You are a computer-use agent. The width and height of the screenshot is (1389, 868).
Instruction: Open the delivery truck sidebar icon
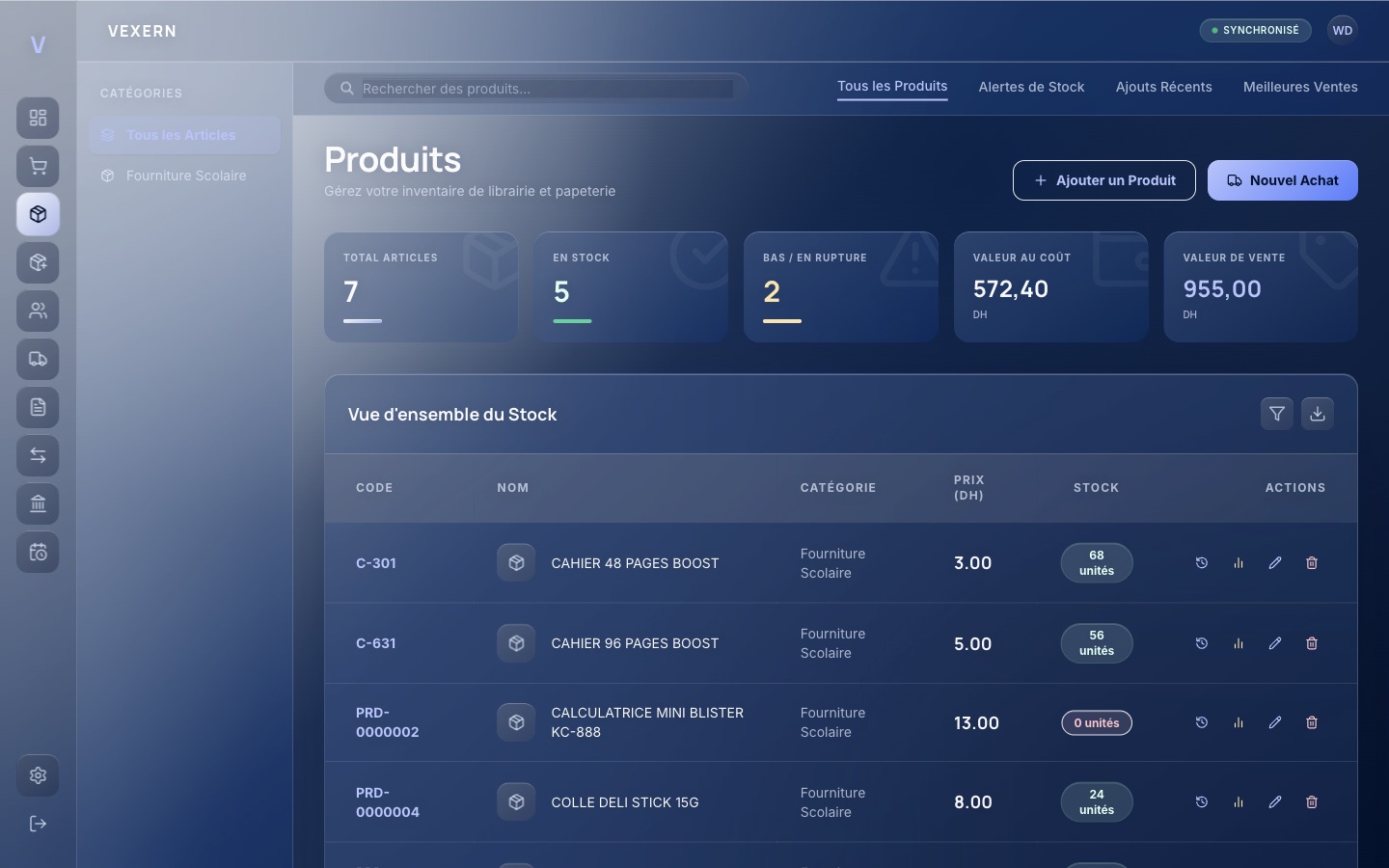tap(38, 359)
